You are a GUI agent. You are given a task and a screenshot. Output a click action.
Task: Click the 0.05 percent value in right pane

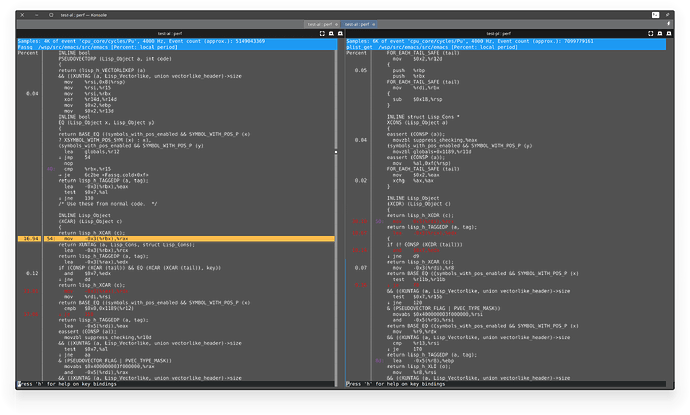point(361,70)
